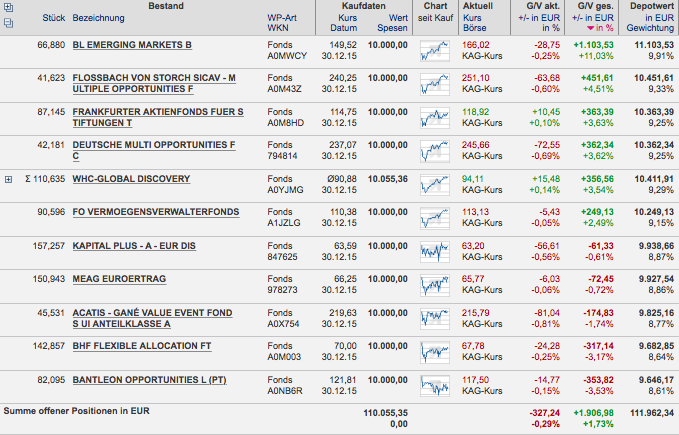Toggle descending sort on G/V ges. in %
The image size is (679, 435).
click(x=600, y=28)
